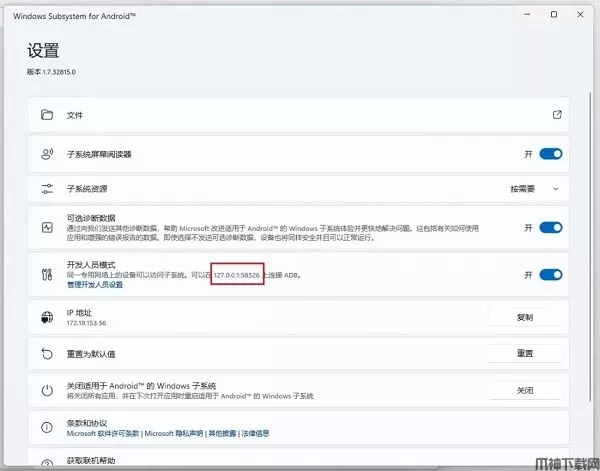Viewport: 600px width, 471px height.
Task: Click the 重置 button
Action: pyautogui.click(x=525, y=354)
